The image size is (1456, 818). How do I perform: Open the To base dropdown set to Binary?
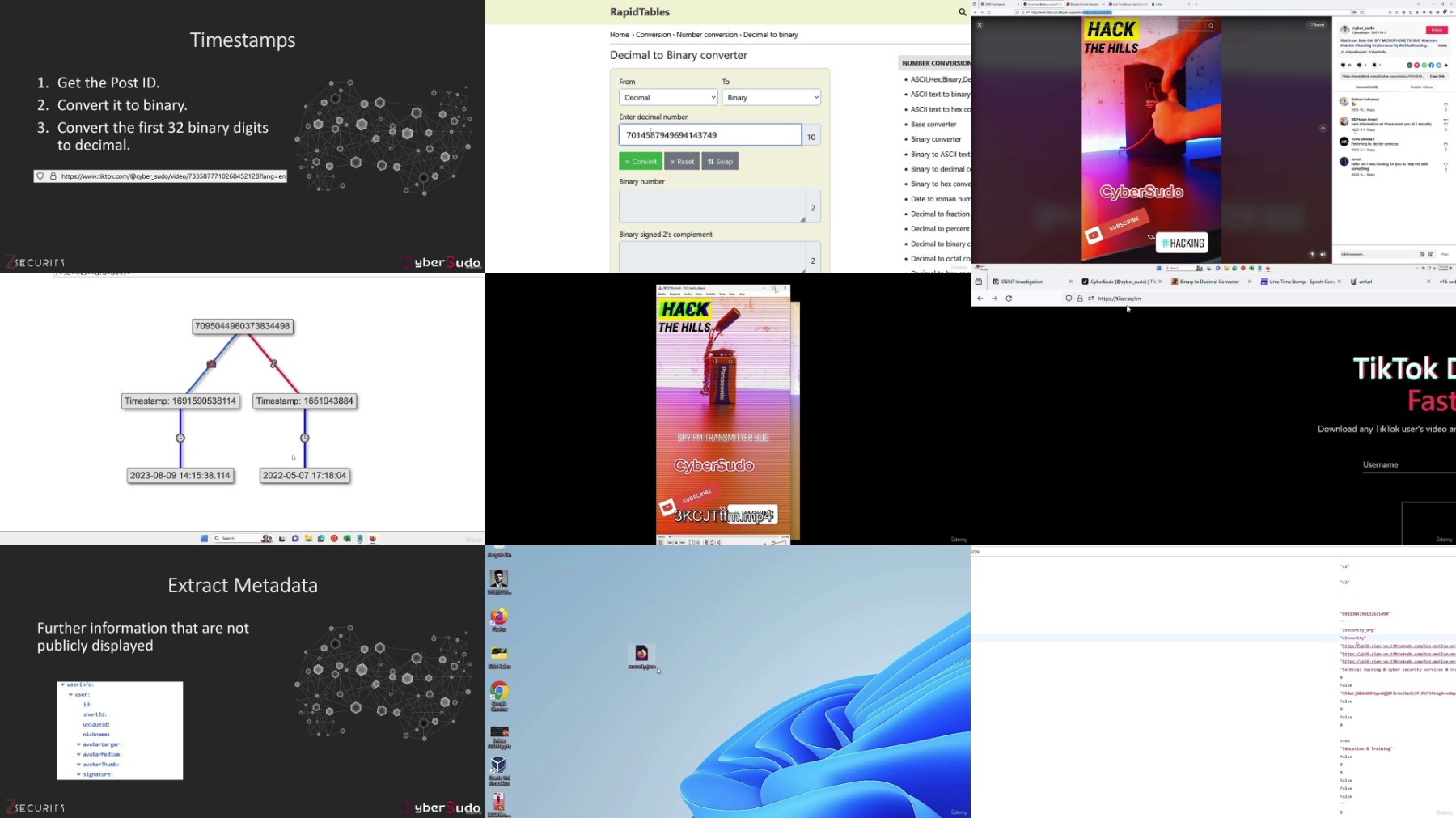point(771,97)
